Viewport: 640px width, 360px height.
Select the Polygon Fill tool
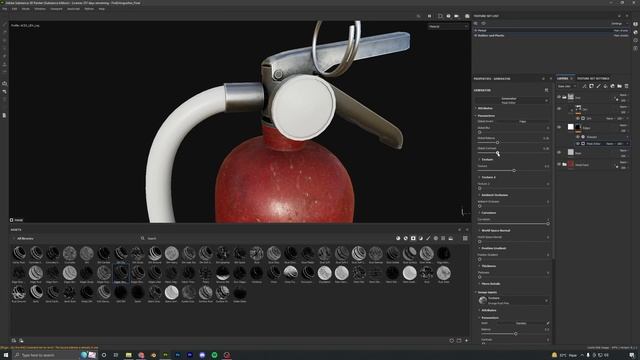point(4,48)
